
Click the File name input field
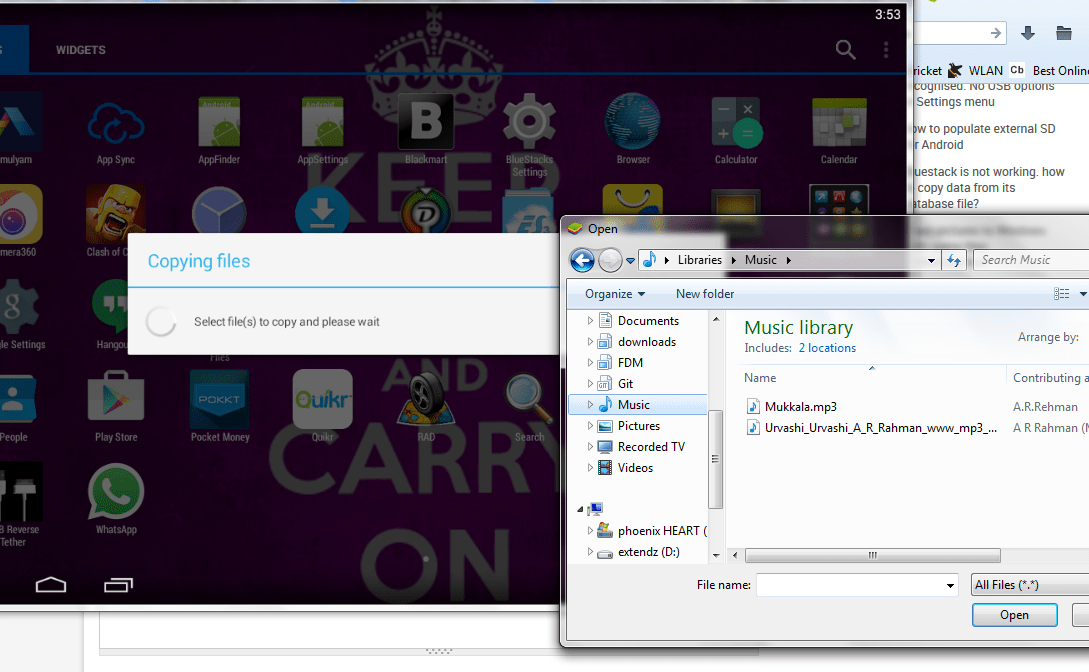coord(849,585)
